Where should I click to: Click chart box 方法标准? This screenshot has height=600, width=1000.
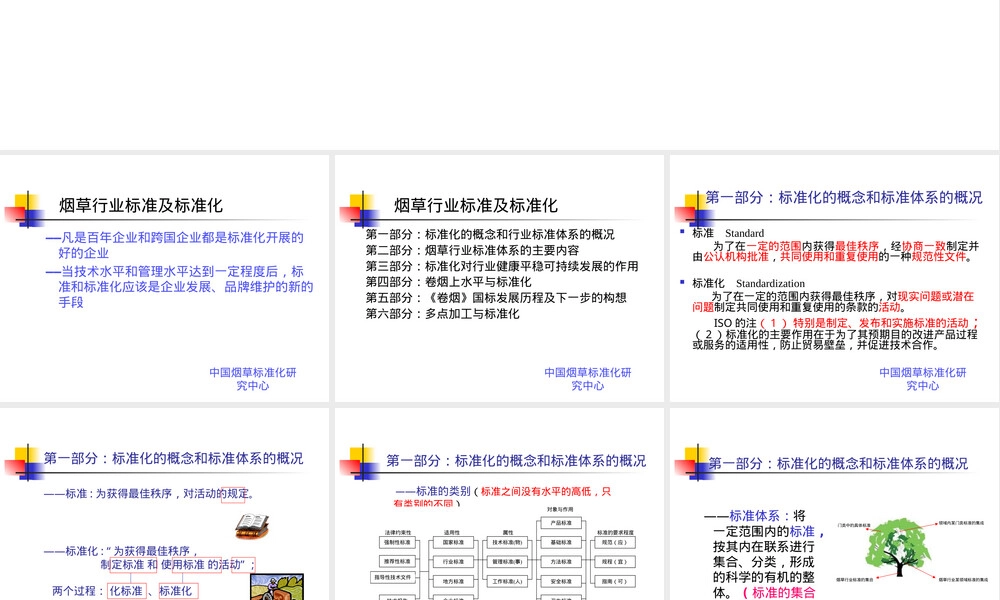(x=561, y=562)
